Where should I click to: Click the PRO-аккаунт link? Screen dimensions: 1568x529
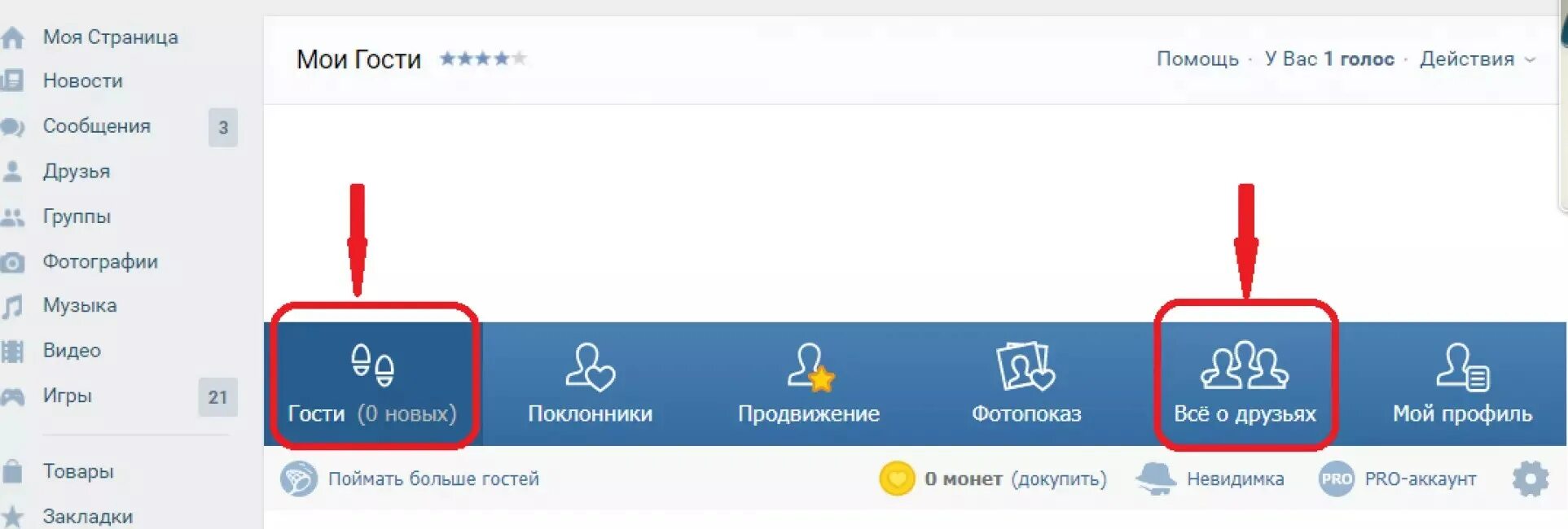(1421, 479)
